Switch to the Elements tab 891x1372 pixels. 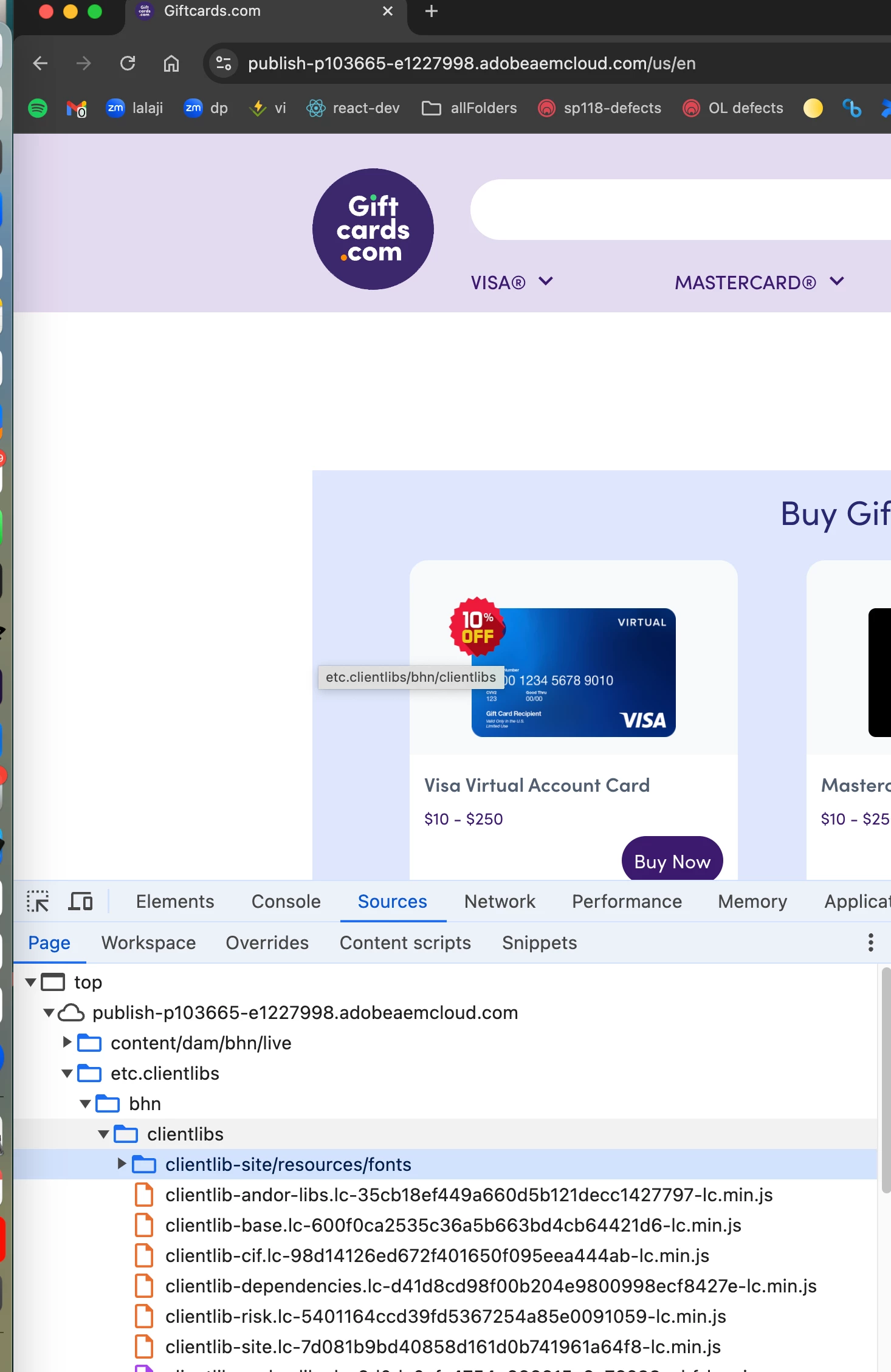coord(175,901)
